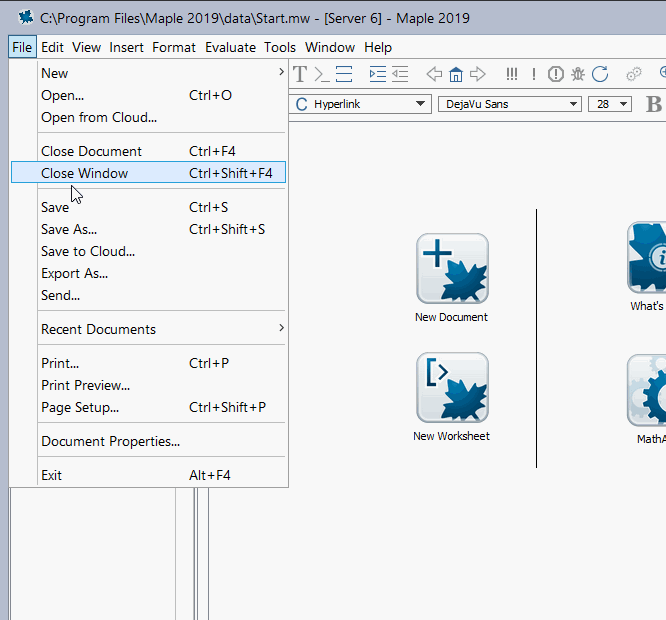
Task: Click the home page icon
Action: 456,74
